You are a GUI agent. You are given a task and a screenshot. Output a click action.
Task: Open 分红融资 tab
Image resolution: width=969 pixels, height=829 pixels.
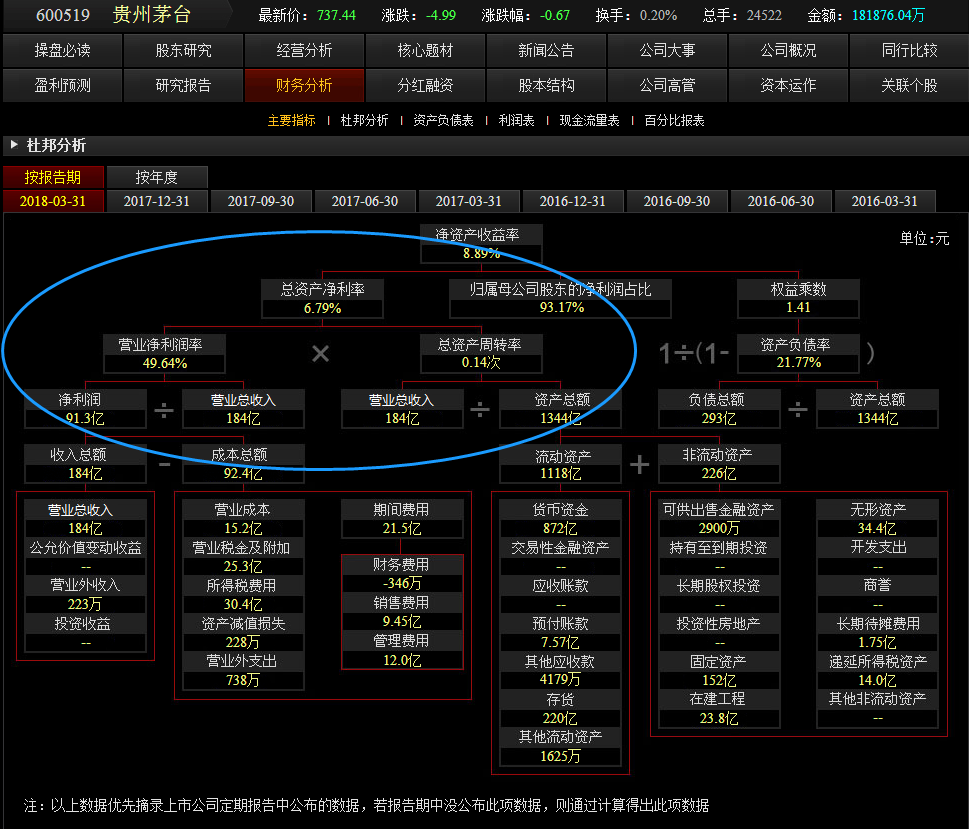tap(425, 85)
